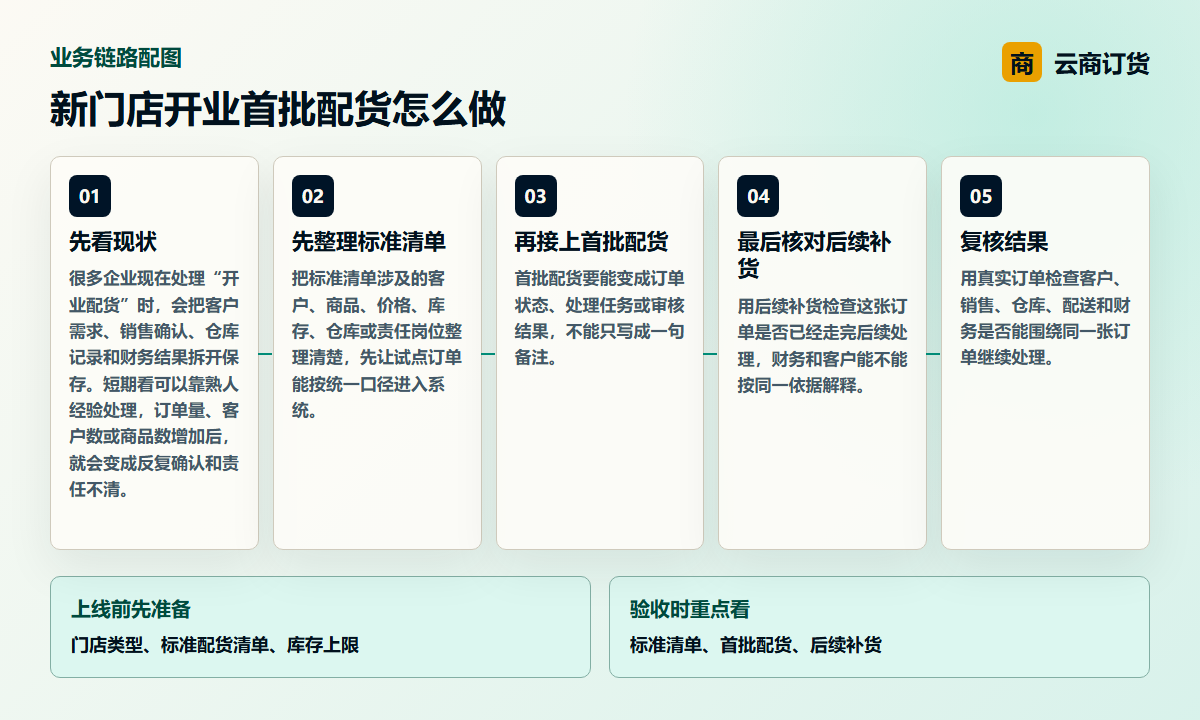Click the 上线前先准备 heading
This screenshot has height=720, width=1200.
(131, 609)
